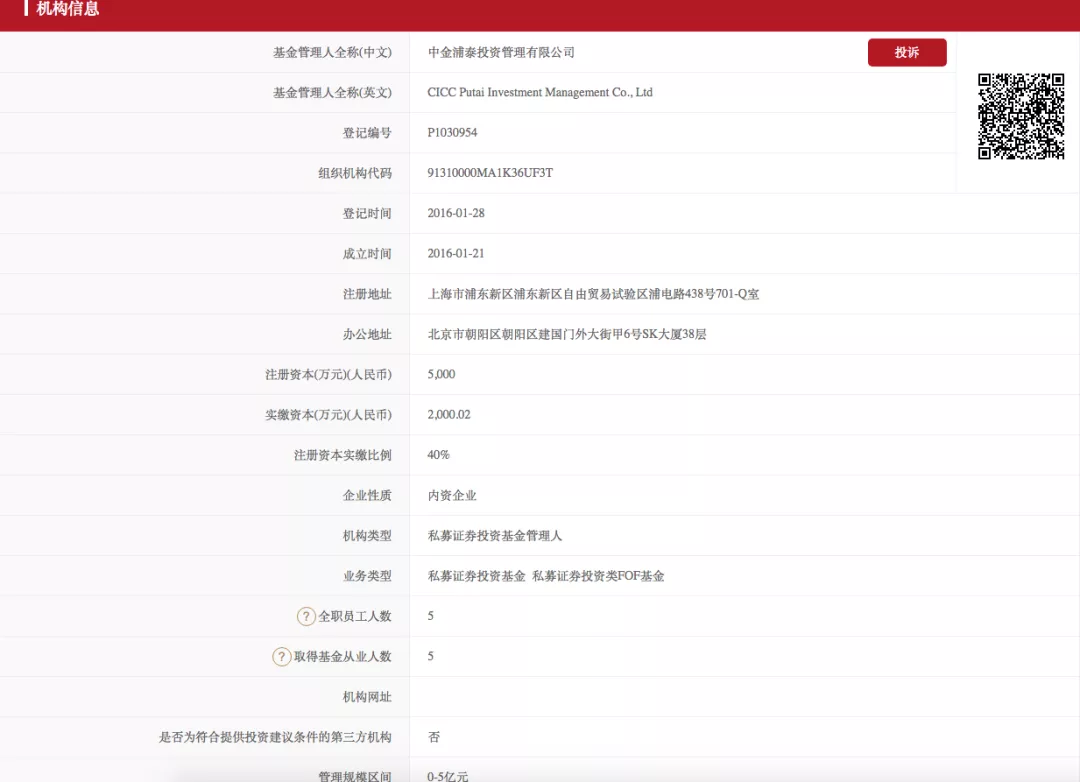Viewport: 1080px width, 782px height.
Task: Click the QR code image
Action: (x=1020, y=117)
